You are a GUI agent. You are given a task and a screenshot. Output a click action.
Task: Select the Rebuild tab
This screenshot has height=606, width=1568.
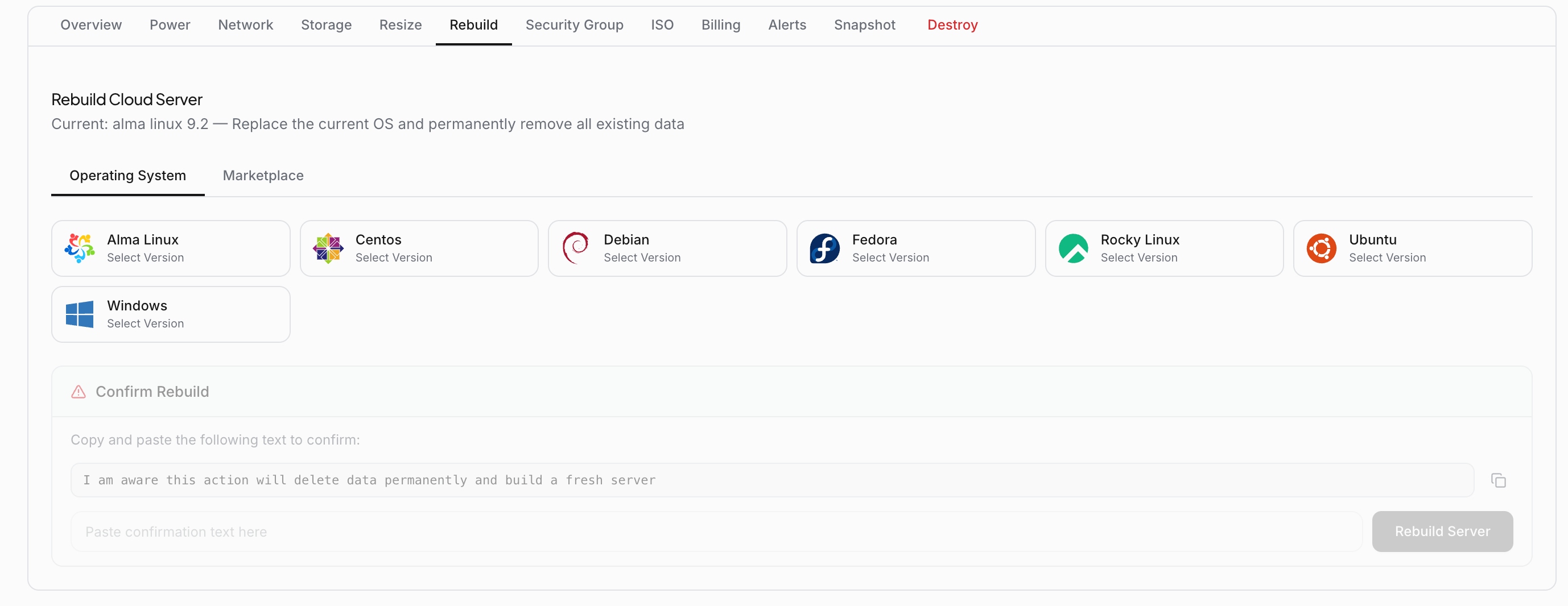click(473, 25)
